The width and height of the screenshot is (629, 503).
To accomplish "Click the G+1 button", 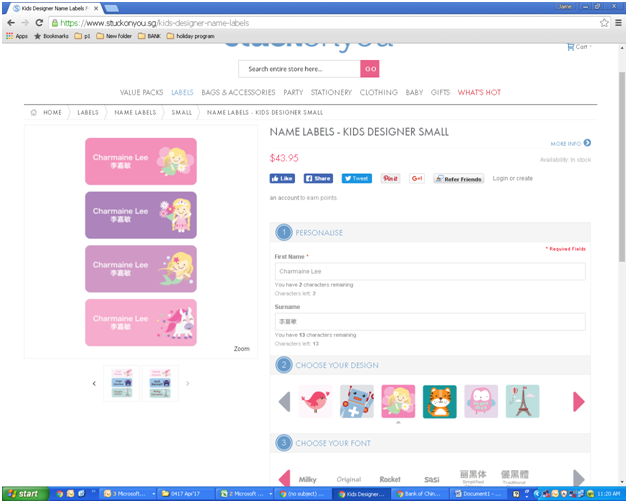I will 417,178.
